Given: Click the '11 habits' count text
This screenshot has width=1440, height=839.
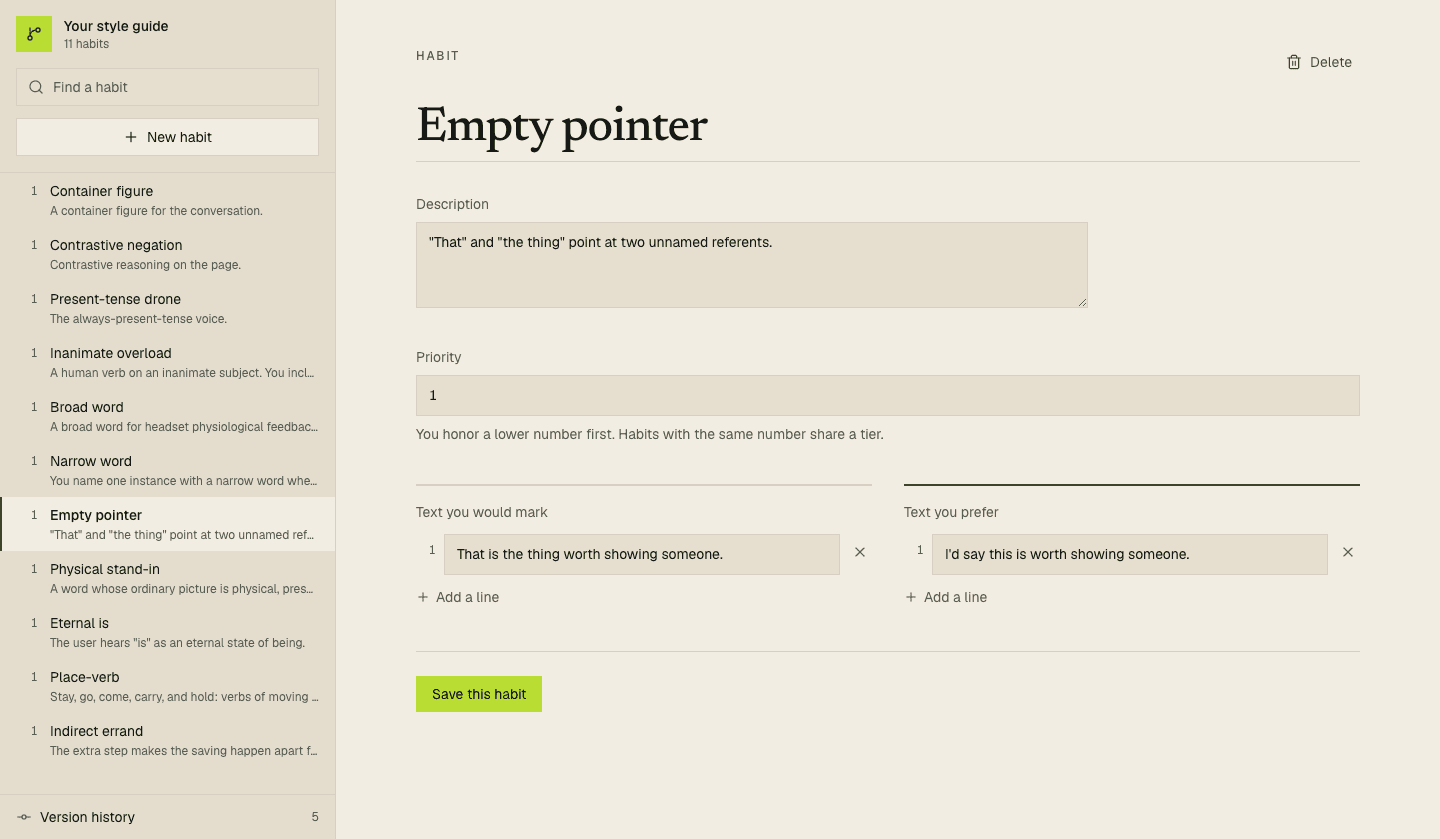Looking at the screenshot, I should (87, 44).
